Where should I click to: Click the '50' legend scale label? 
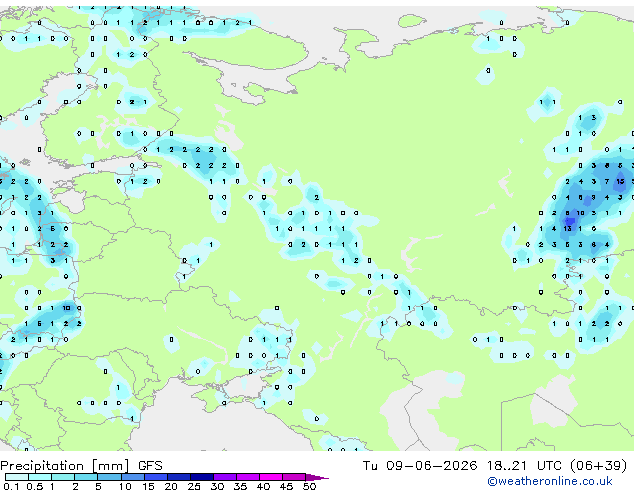309,486
